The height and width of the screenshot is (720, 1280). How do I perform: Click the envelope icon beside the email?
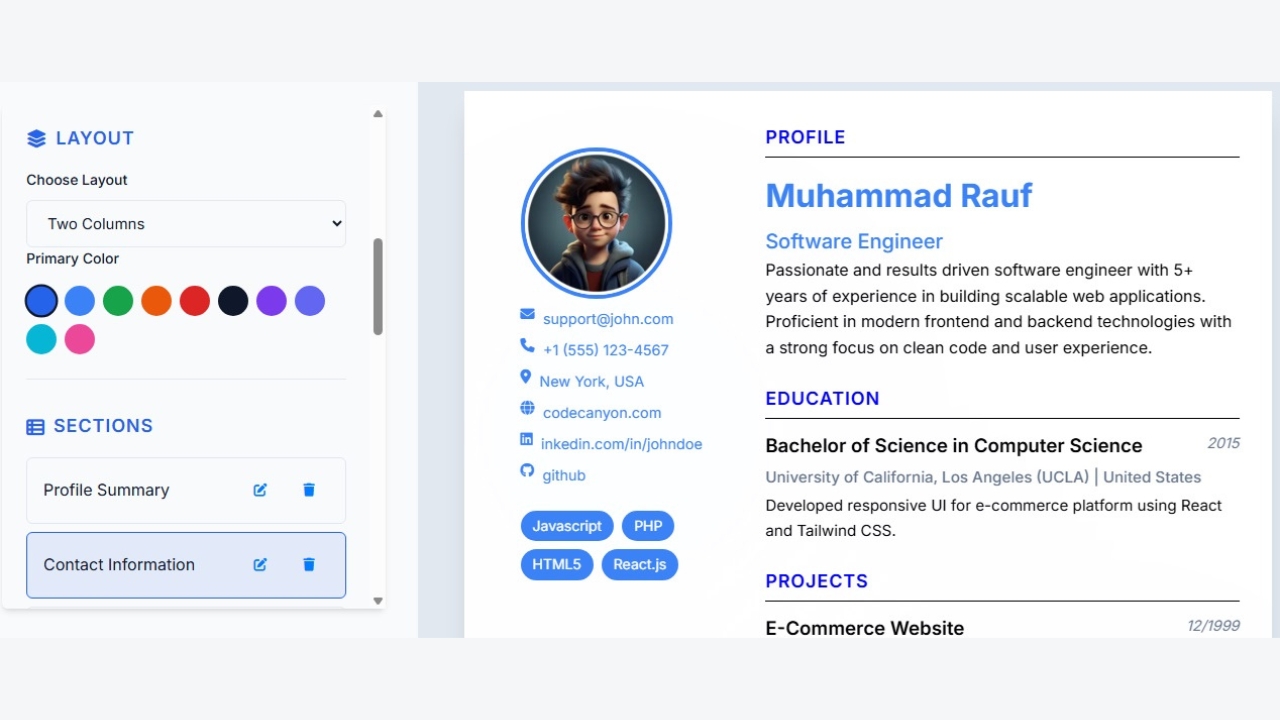pyautogui.click(x=527, y=315)
